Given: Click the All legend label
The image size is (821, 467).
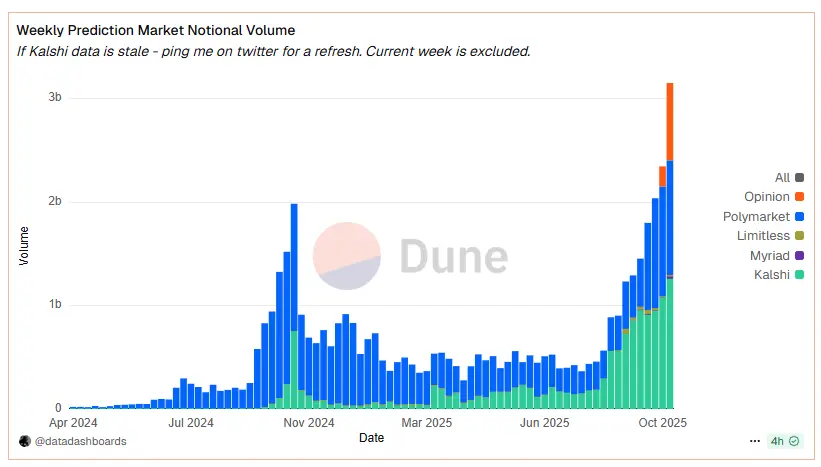Looking at the screenshot, I should (x=782, y=178).
